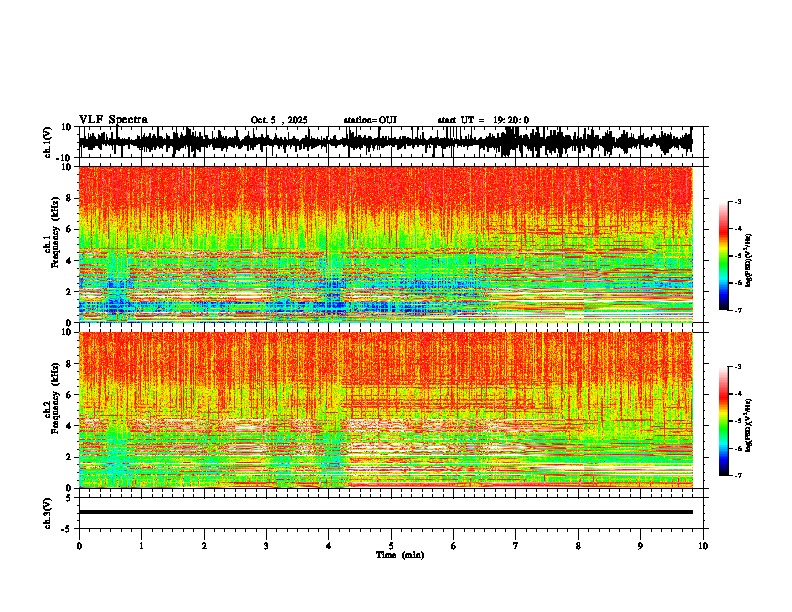Click time axis tick label "5"
Screen dimensions: 792x612
tap(391, 546)
